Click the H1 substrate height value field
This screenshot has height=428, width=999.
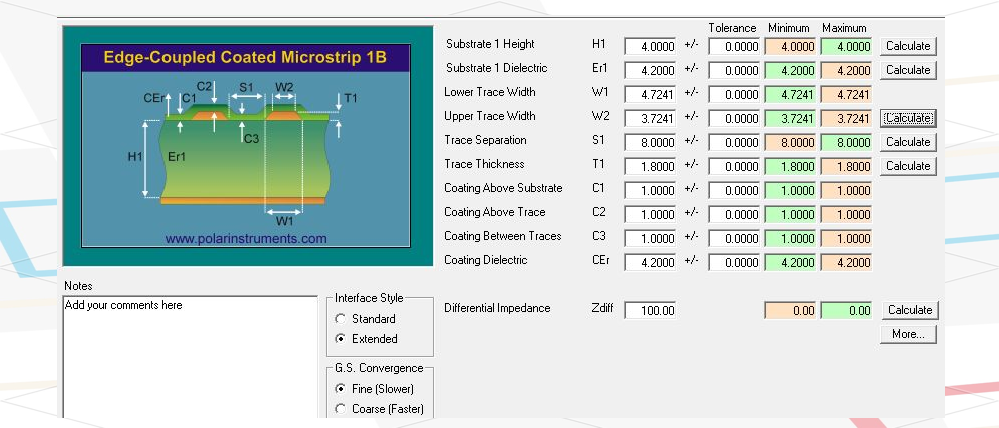pos(650,46)
